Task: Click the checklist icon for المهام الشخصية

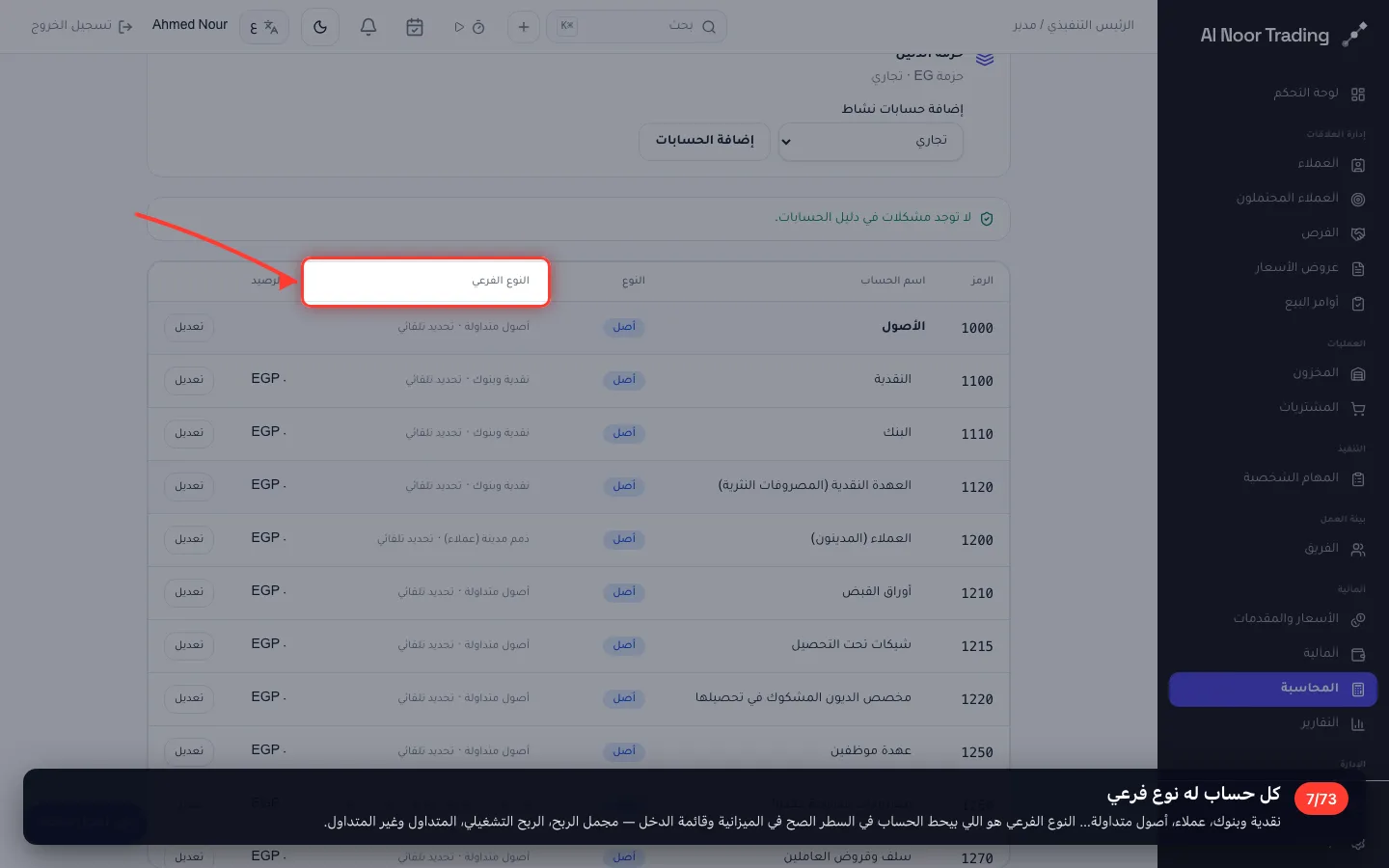Action: point(1358,479)
